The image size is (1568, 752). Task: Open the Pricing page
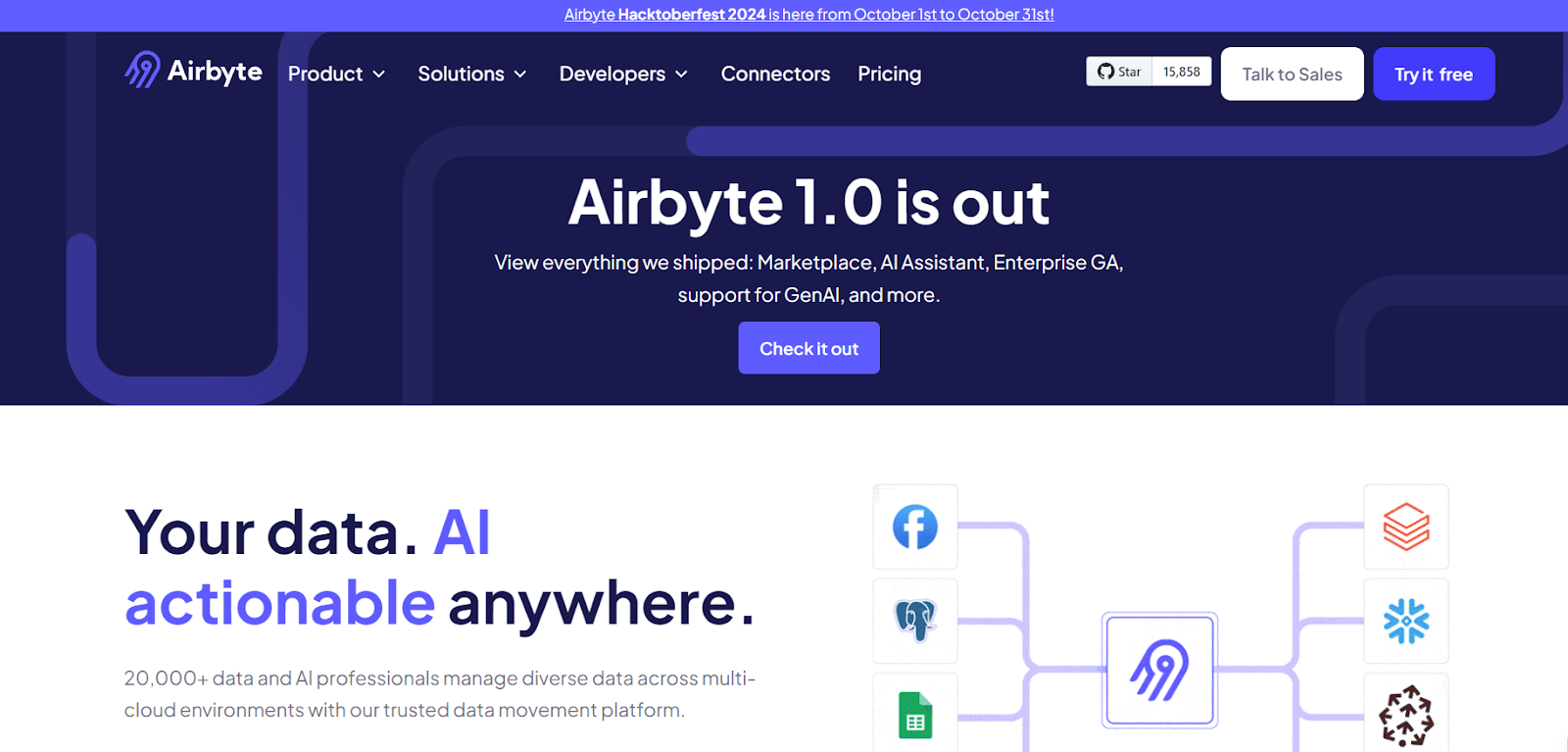click(889, 74)
